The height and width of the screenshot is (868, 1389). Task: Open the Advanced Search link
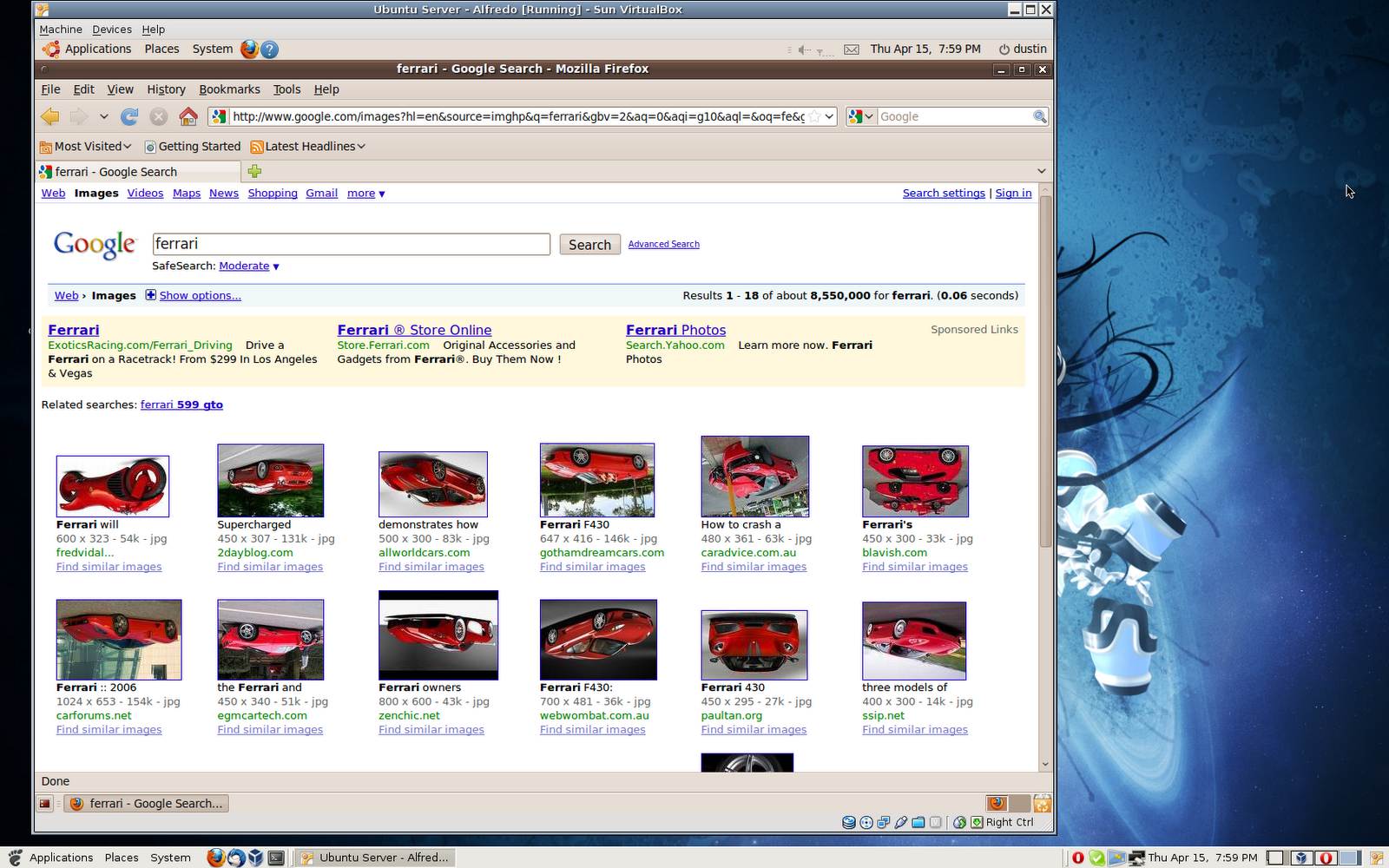(x=663, y=245)
